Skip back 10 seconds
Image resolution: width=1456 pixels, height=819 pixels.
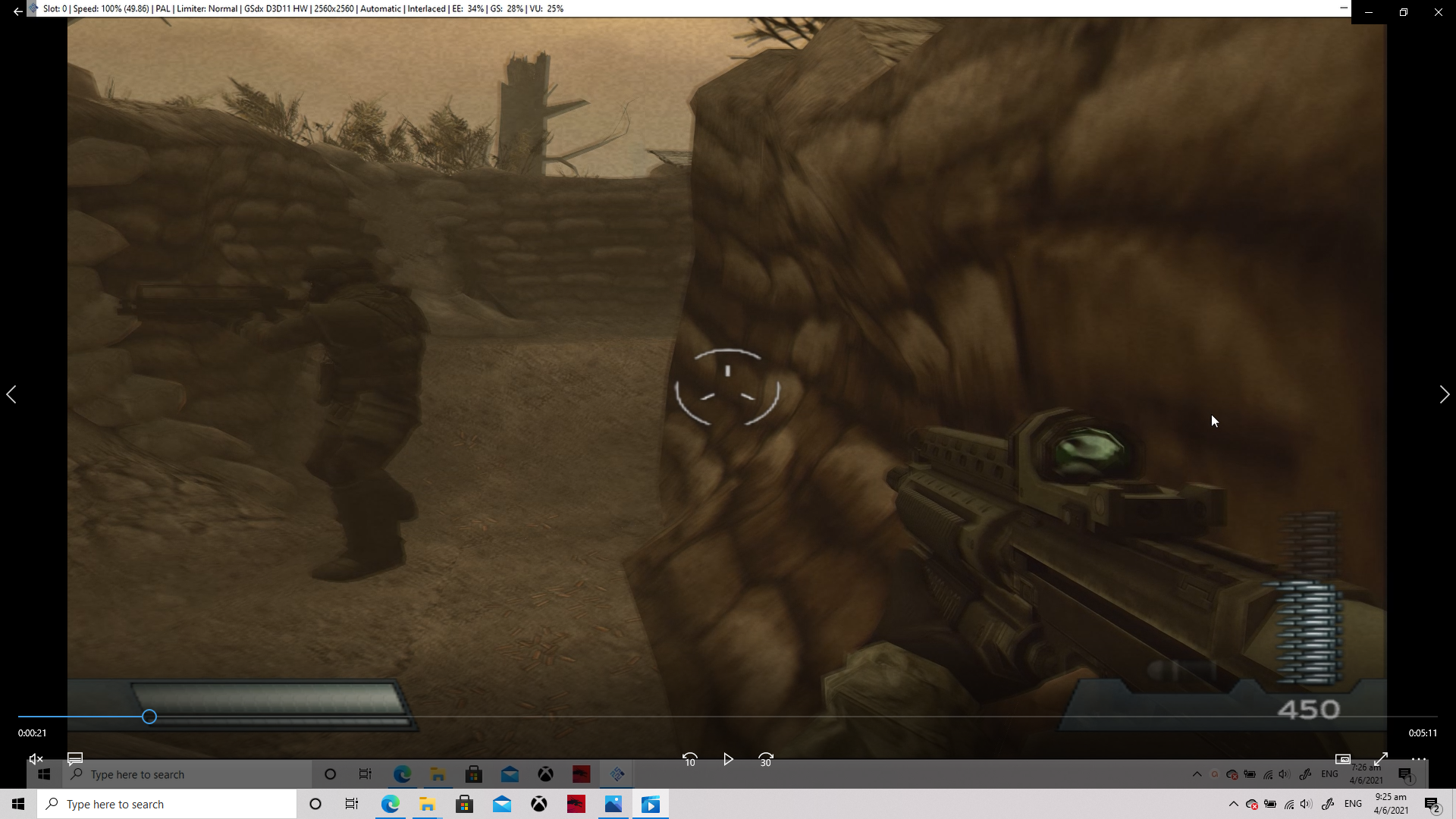(689, 759)
